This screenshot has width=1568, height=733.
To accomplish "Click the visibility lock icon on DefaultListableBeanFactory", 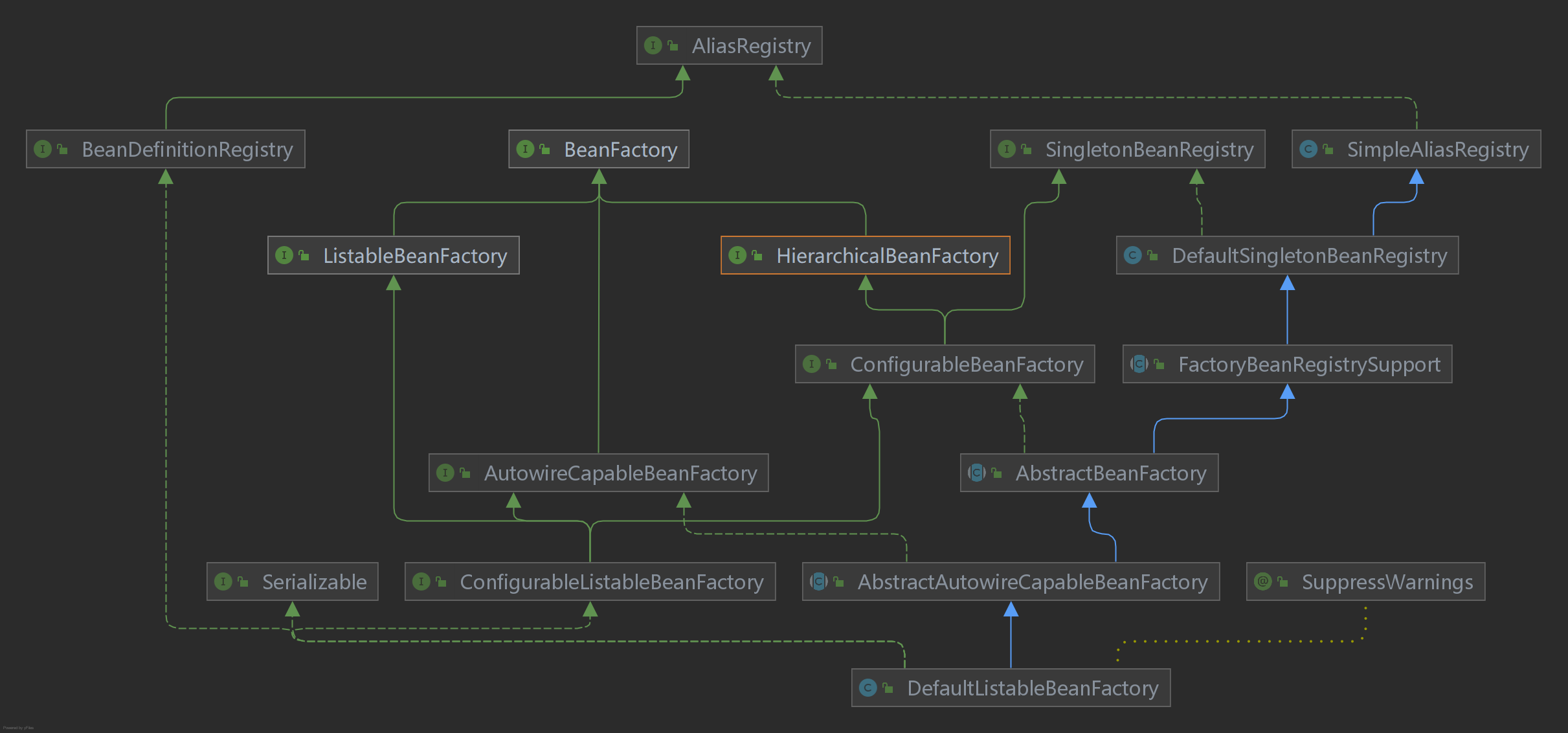I will 888,688.
